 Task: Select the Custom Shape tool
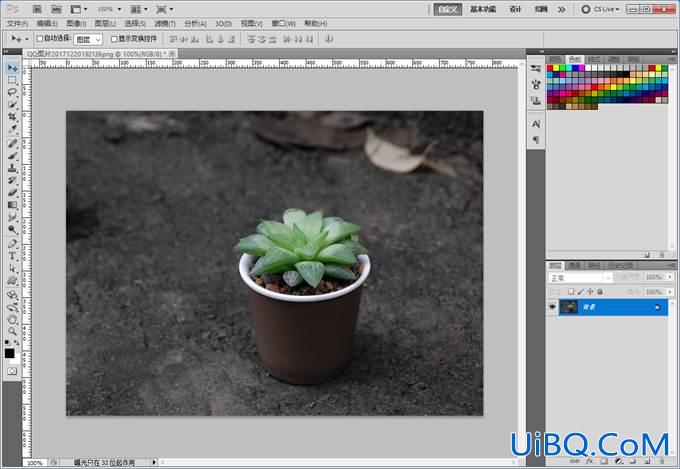[x=12, y=281]
